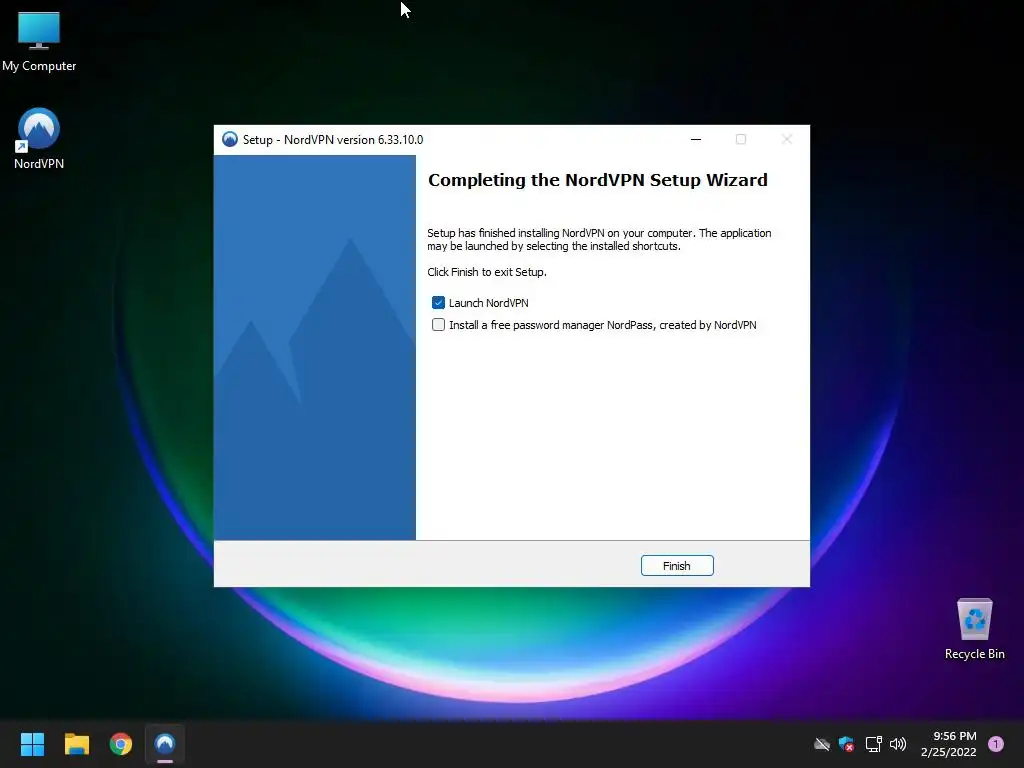The width and height of the screenshot is (1024, 768).
Task: Click the 'Setup - NordVPN version 6.33.10.0' title
Action: coord(333,140)
